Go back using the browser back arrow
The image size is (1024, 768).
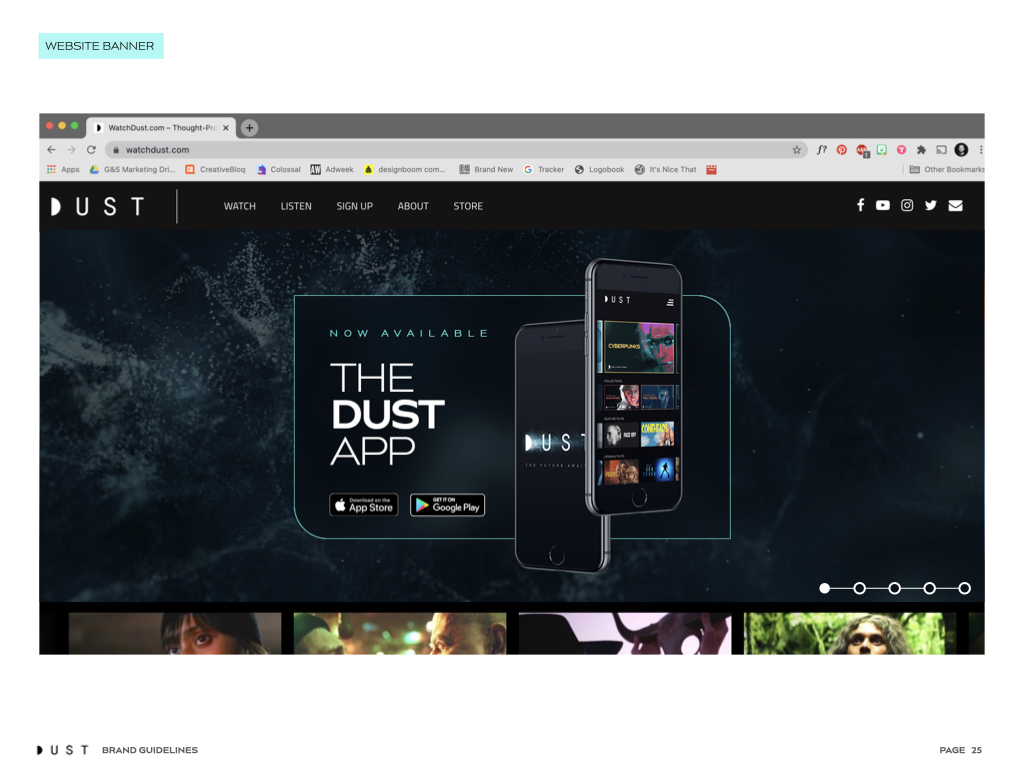pos(51,150)
